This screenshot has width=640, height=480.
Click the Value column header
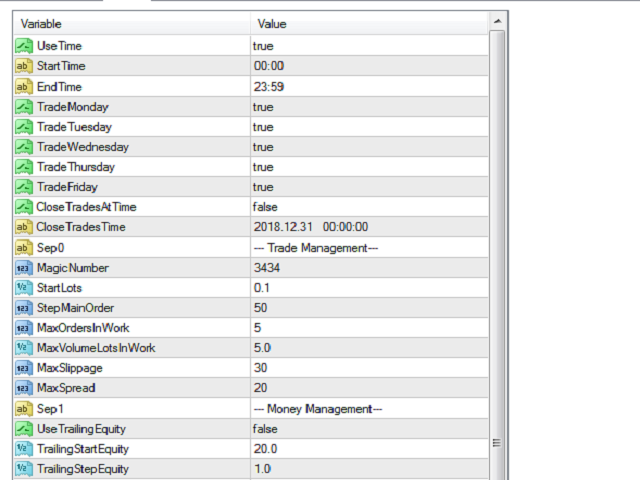369,24
